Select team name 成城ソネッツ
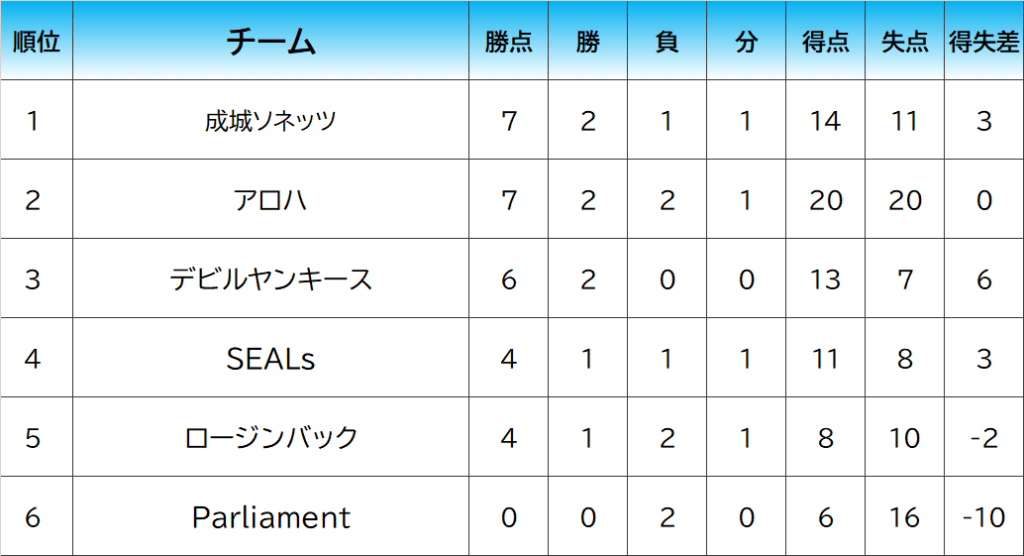Screen dimensions: 1024x556 (x=271, y=121)
